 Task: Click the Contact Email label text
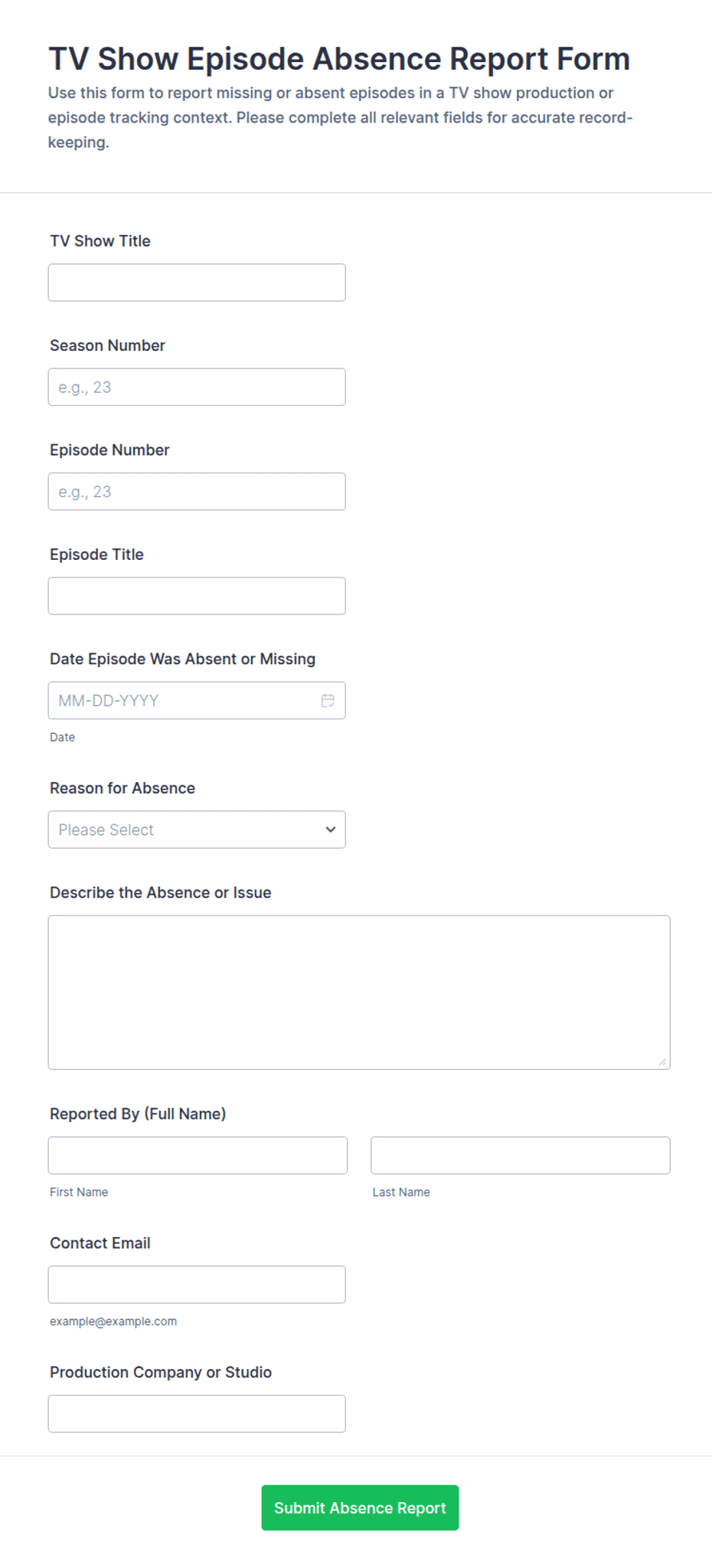pos(100,1242)
